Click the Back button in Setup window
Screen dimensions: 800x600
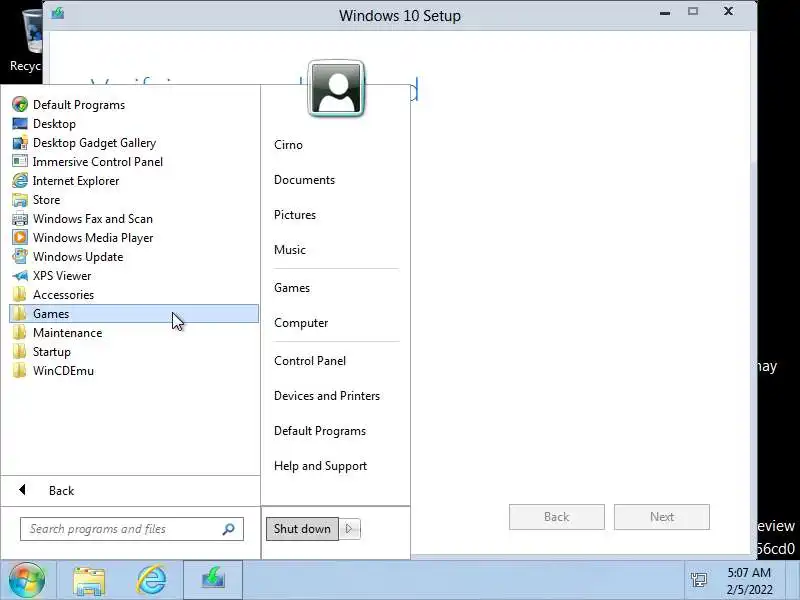pos(557,517)
